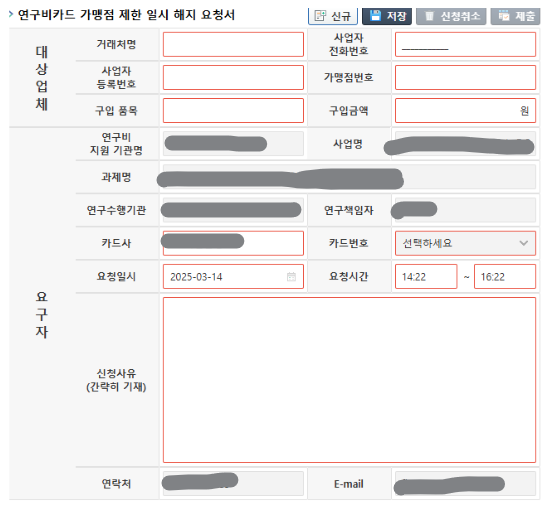This screenshot has height=510, width=545.
Task: Click the 구입금액 label
Action: pyautogui.click(x=349, y=111)
